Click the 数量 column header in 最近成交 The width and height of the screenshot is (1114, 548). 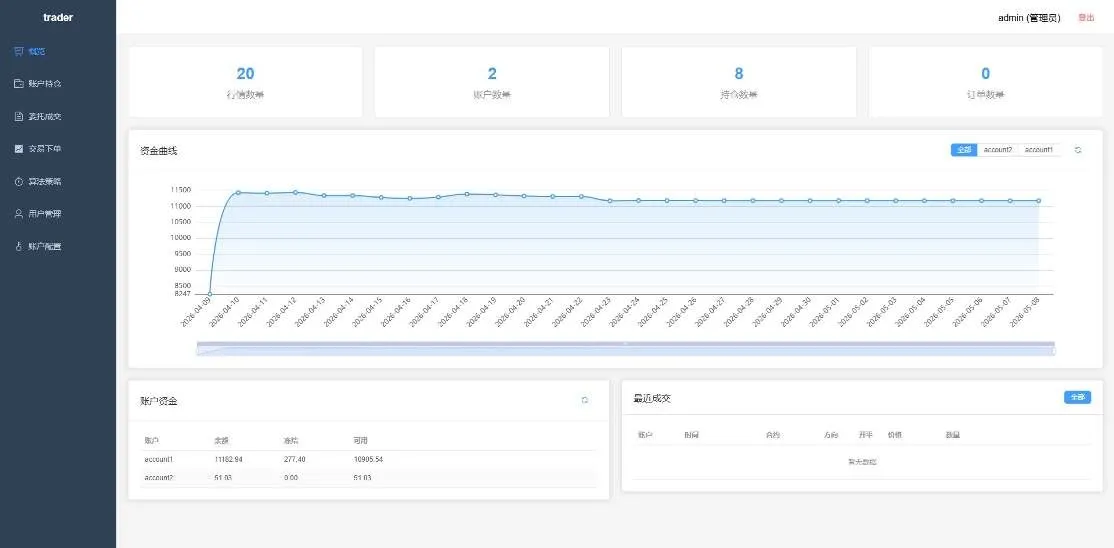pos(953,434)
